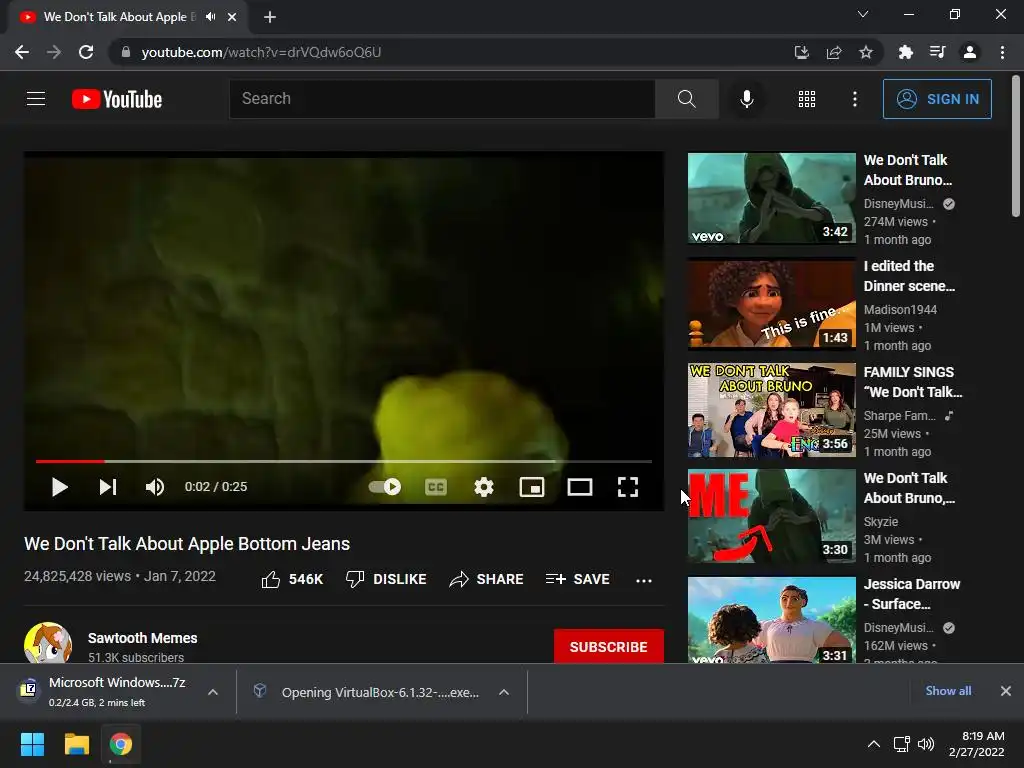This screenshot has width=1024, height=768.
Task: Open player settings gear
Action: [x=484, y=487]
